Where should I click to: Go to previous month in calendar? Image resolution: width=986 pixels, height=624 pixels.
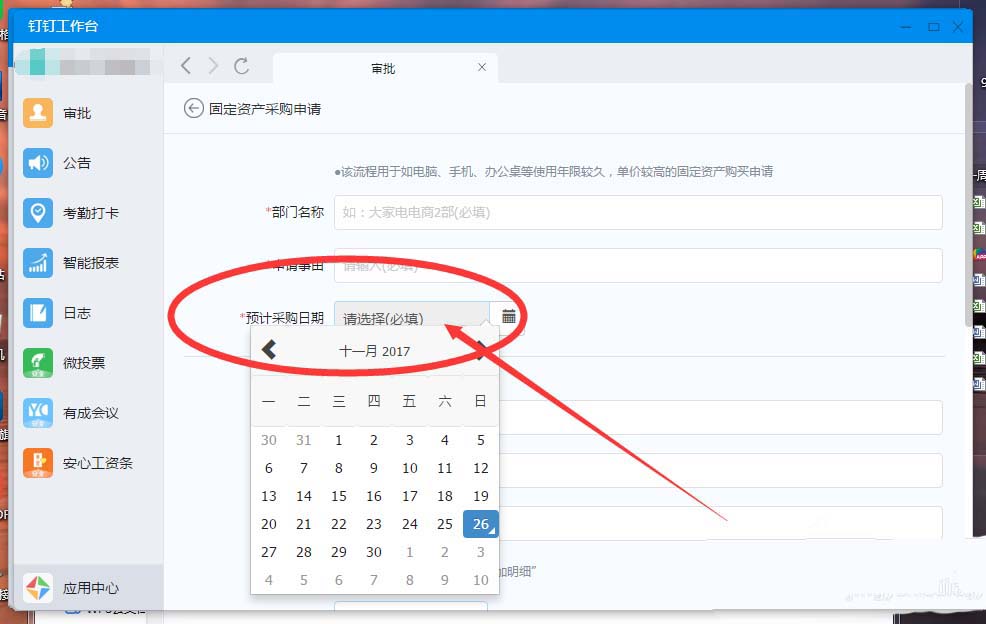[x=268, y=350]
